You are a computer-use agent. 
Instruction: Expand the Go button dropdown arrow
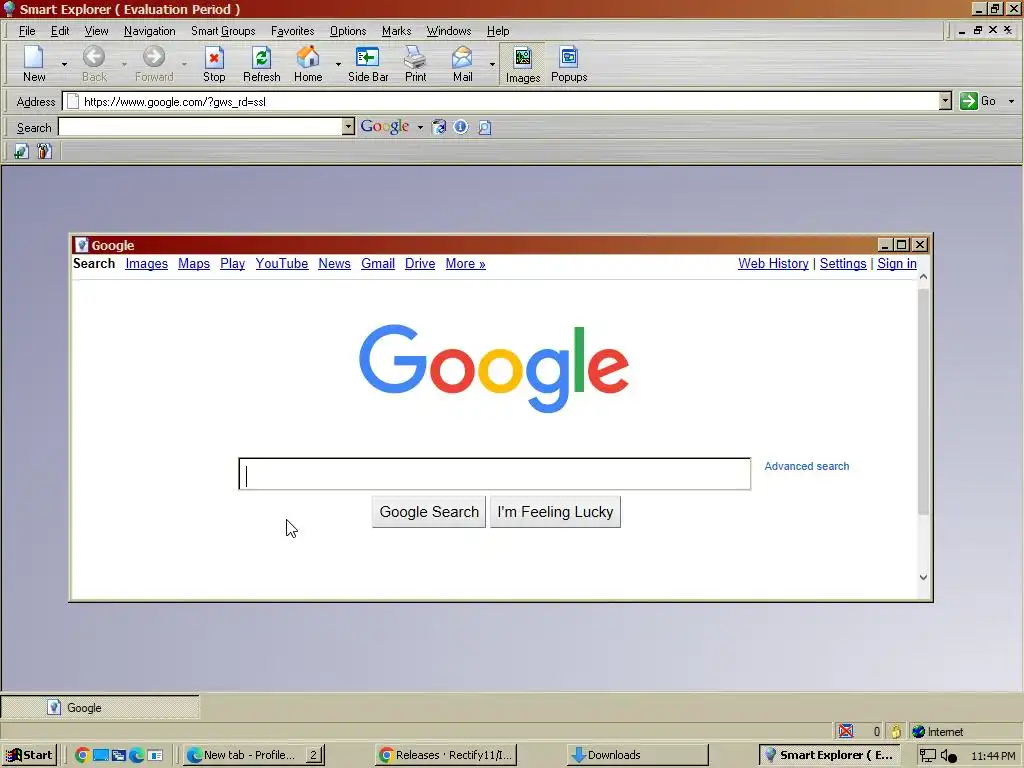tap(1011, 101)
